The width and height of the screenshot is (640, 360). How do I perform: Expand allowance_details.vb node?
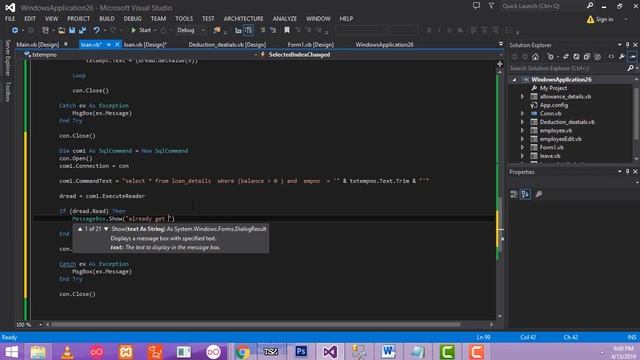click(x=522, y=97)
